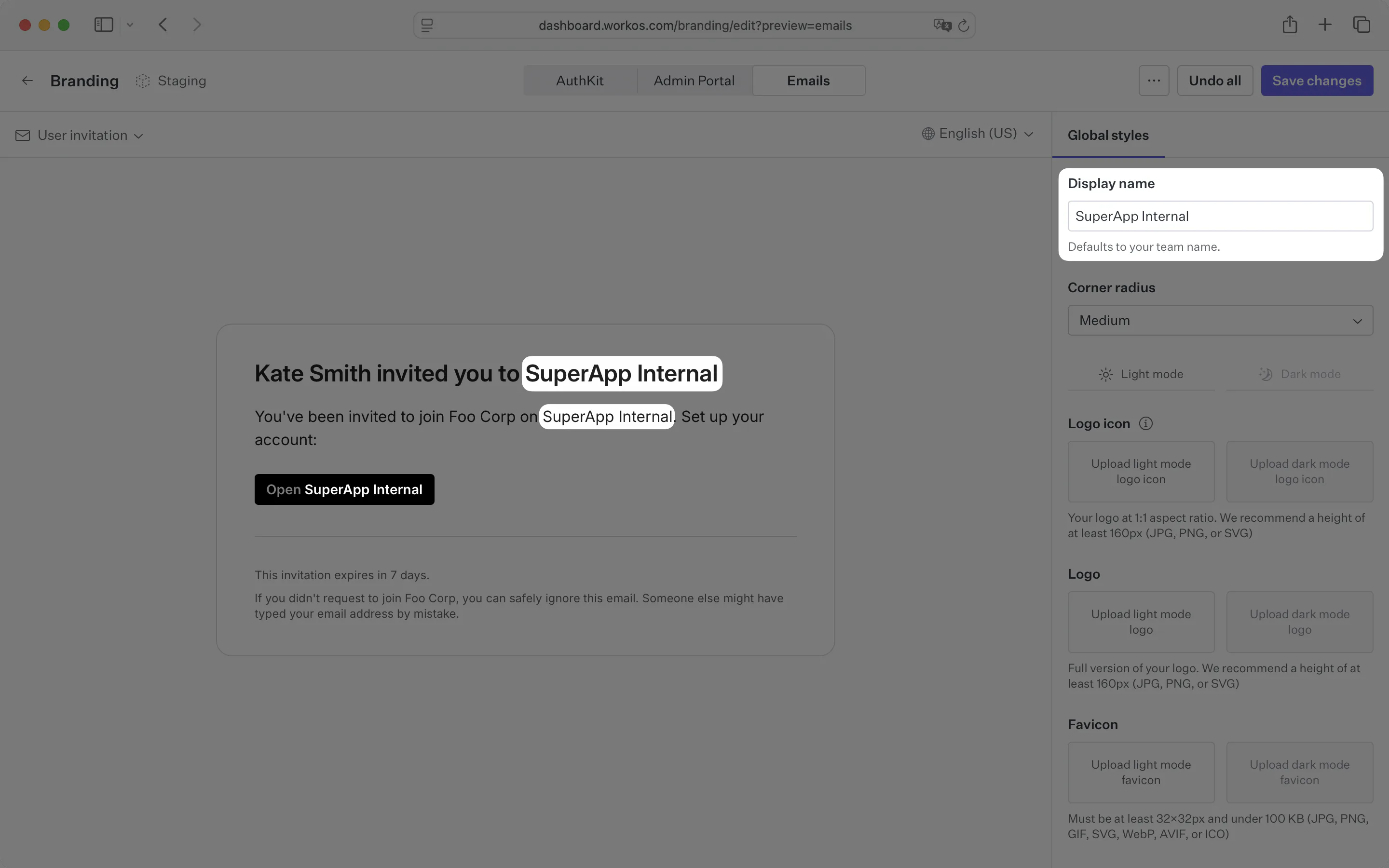Viewport: 1389px width, 868px height.
Task: Select the Emails tab
Action: click(808, 81)
